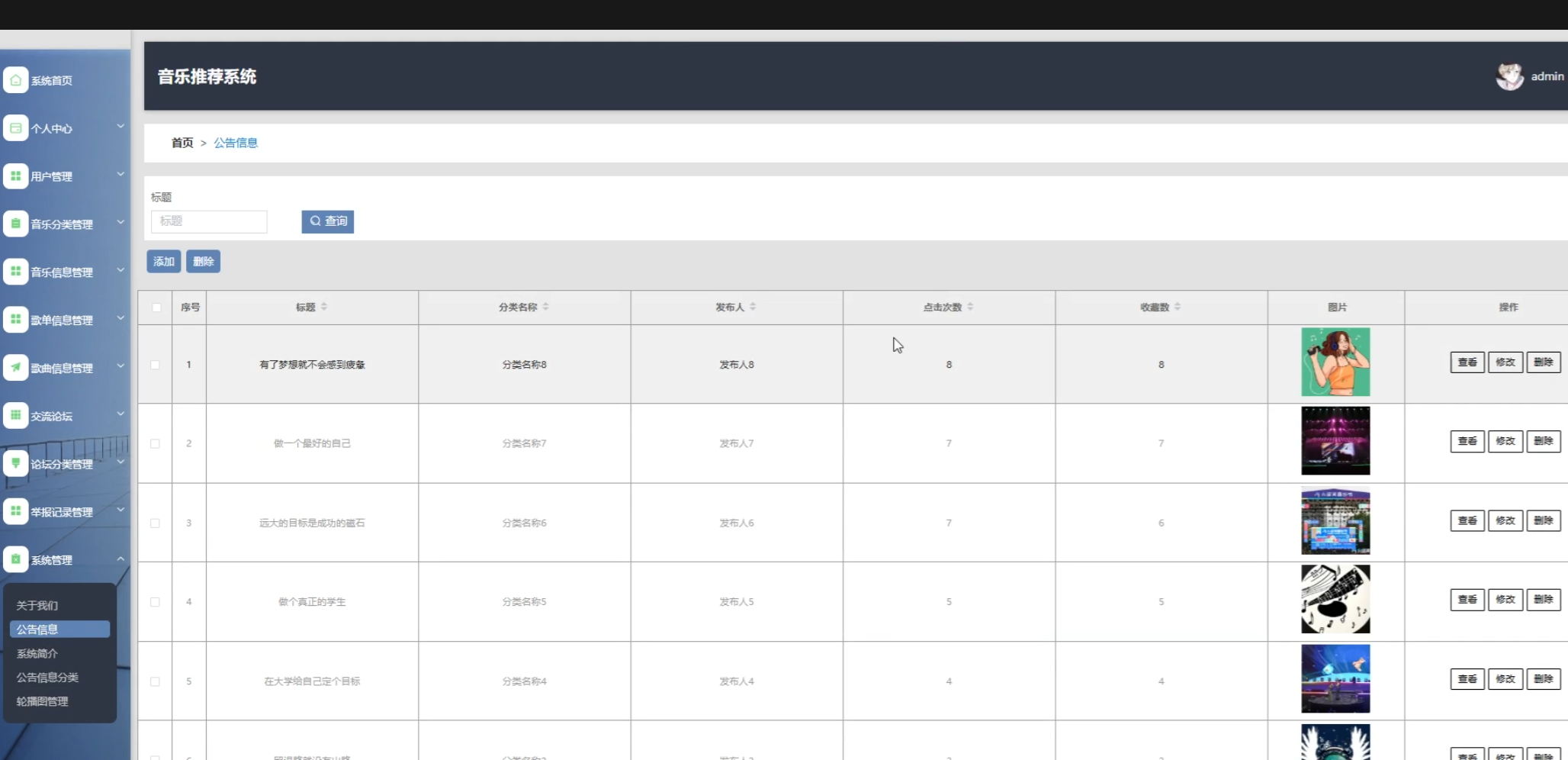Expand the 歌曲信息管理 menu chevron

pos(120,366)
